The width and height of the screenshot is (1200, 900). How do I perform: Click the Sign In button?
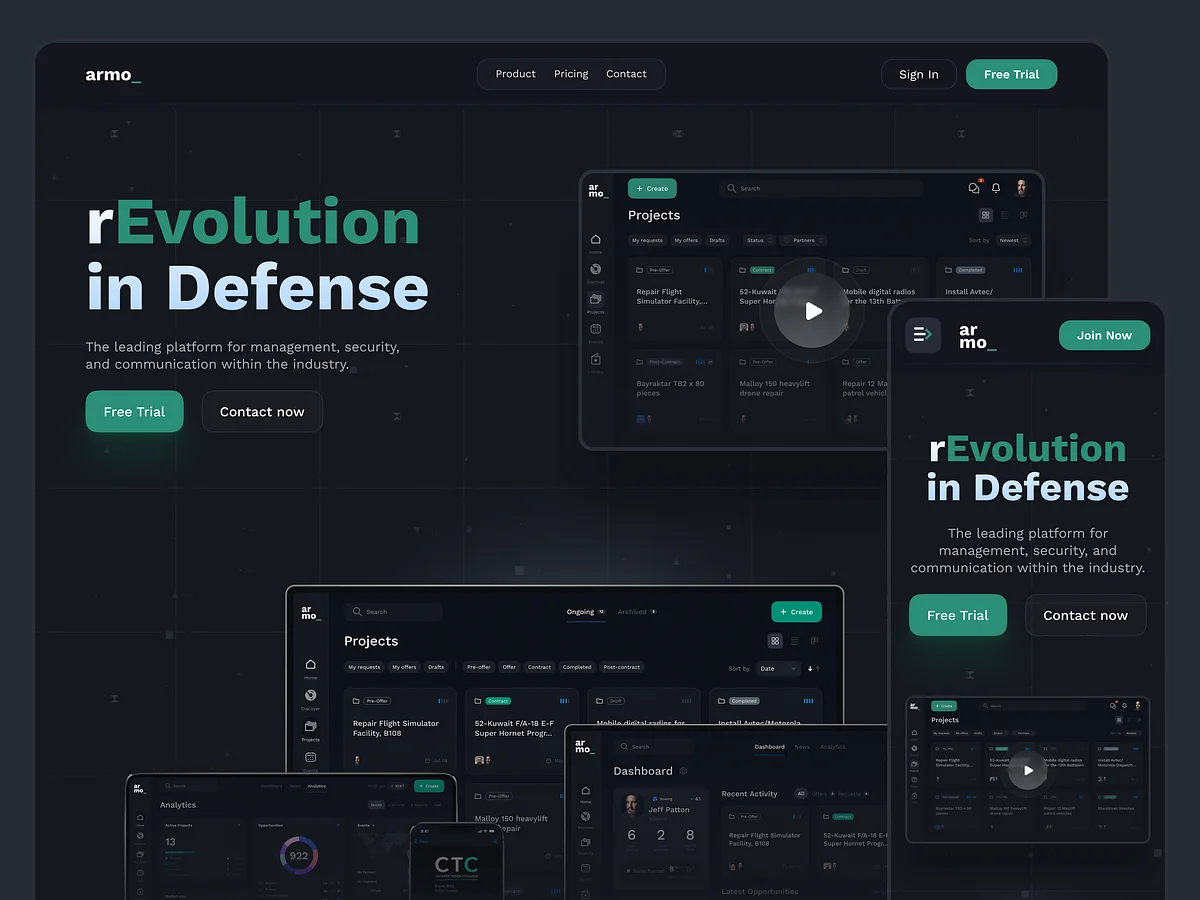(919, 74)
